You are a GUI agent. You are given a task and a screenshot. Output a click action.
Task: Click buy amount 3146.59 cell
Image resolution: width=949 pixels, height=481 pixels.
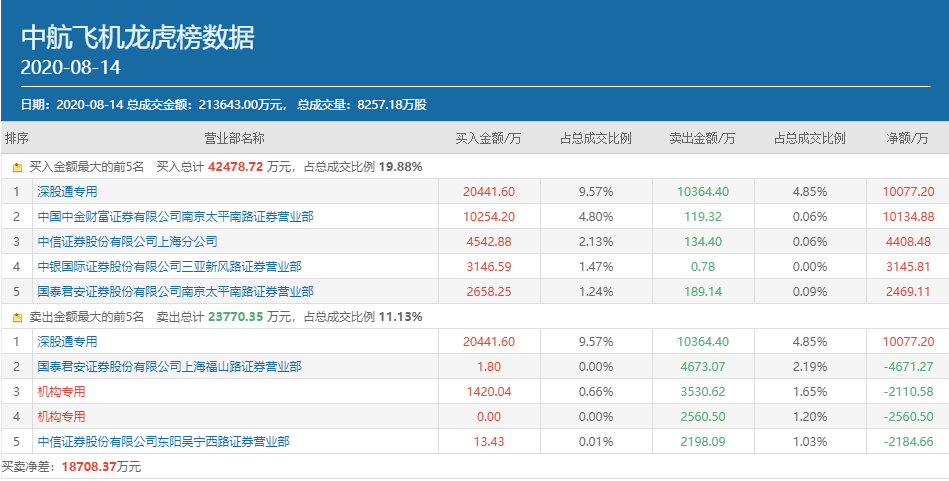pyautogui.click(x=489, y=267)
